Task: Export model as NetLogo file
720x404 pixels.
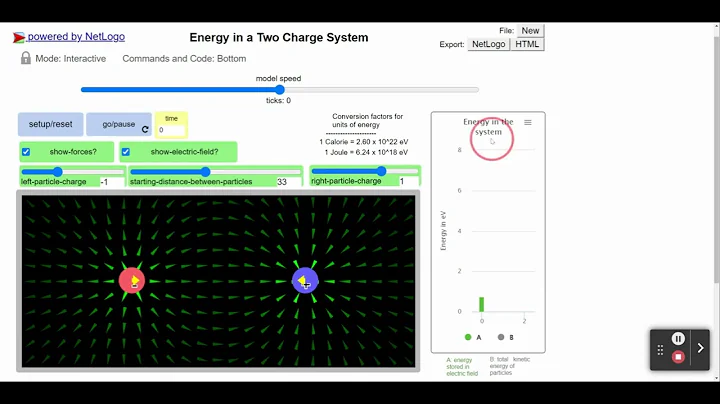Action: (x=489, y=44)
